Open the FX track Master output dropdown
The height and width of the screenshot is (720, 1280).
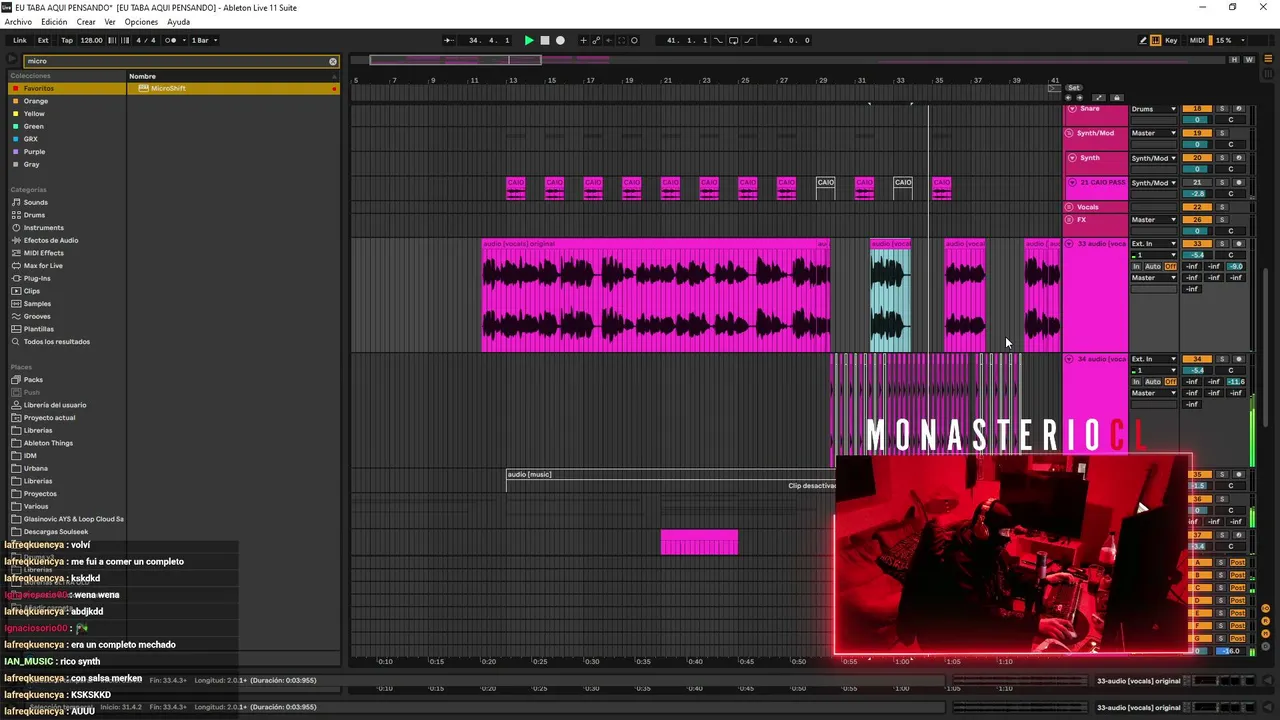(x=1154, y=220)
